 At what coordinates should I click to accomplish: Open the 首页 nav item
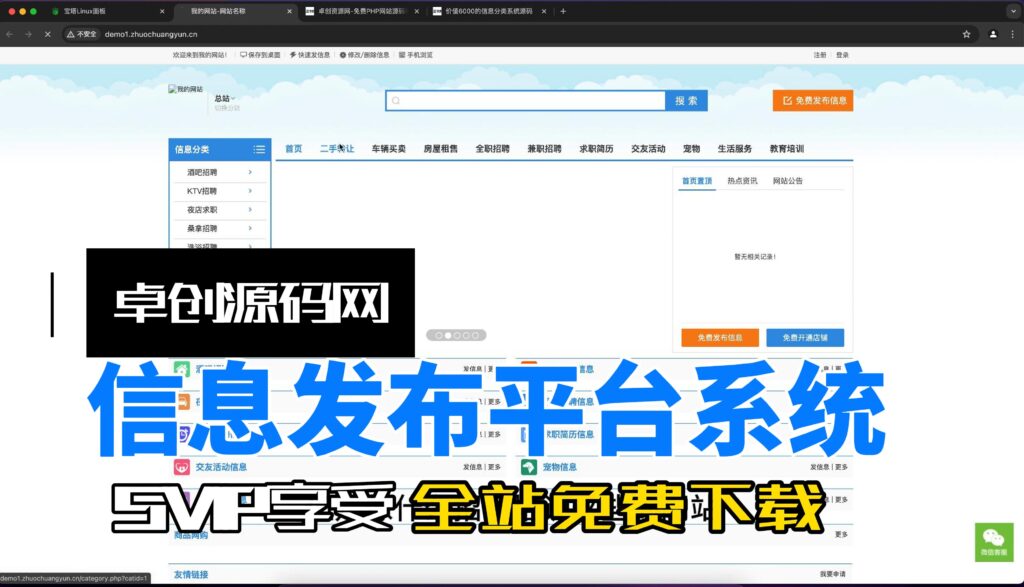point(294,149)
